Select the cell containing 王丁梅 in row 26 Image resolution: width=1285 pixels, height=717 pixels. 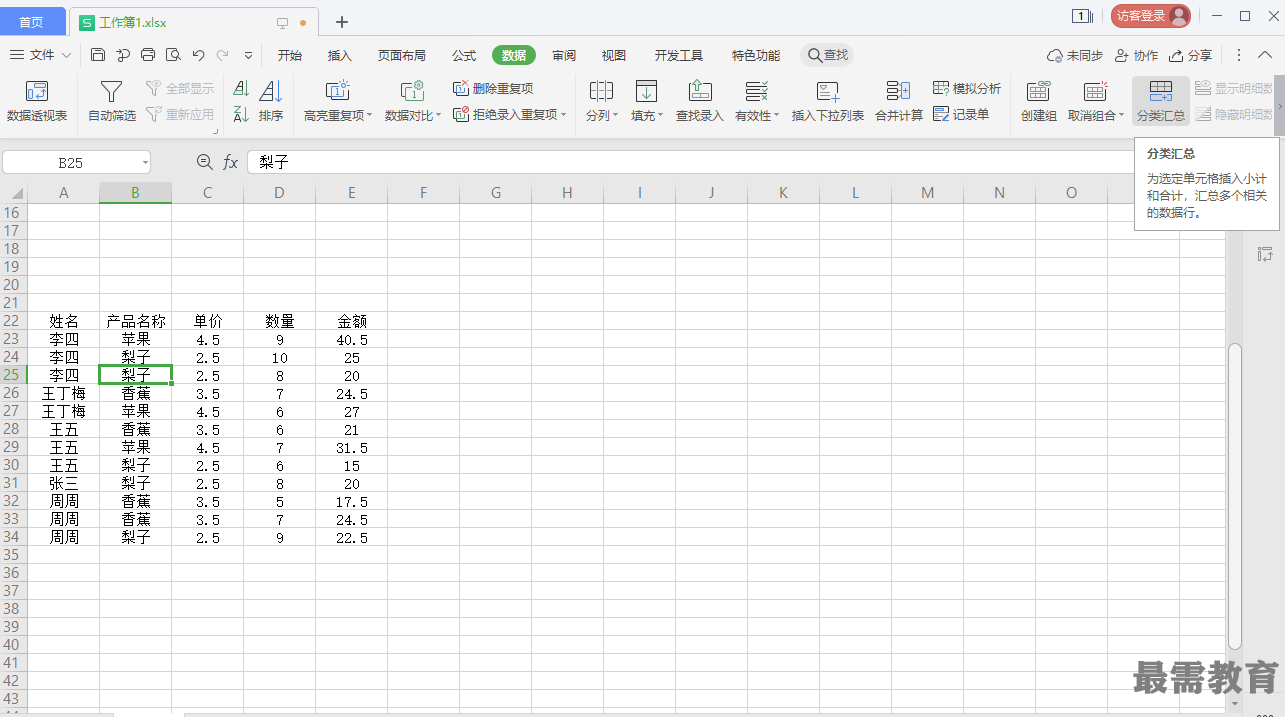[64, 393]
